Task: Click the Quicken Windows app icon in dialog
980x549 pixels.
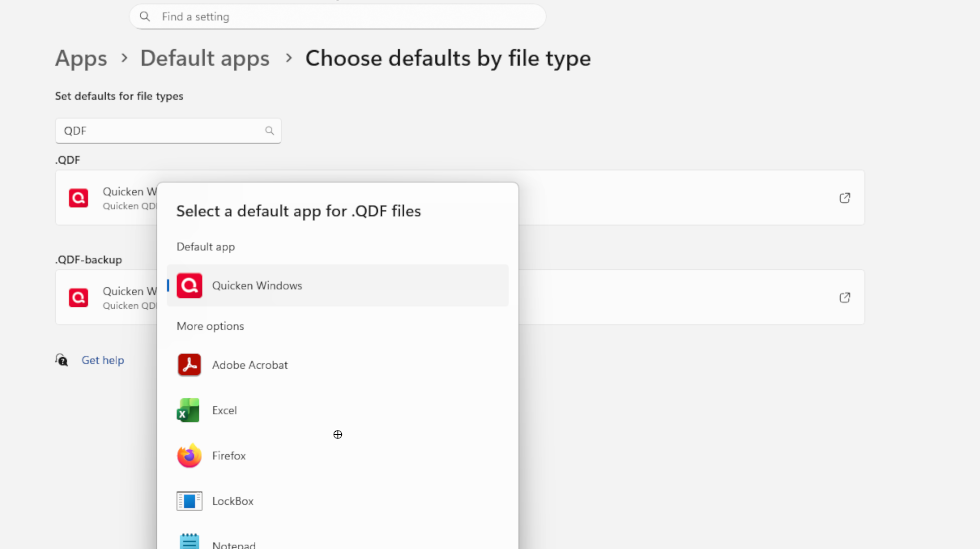Action: 189,286
